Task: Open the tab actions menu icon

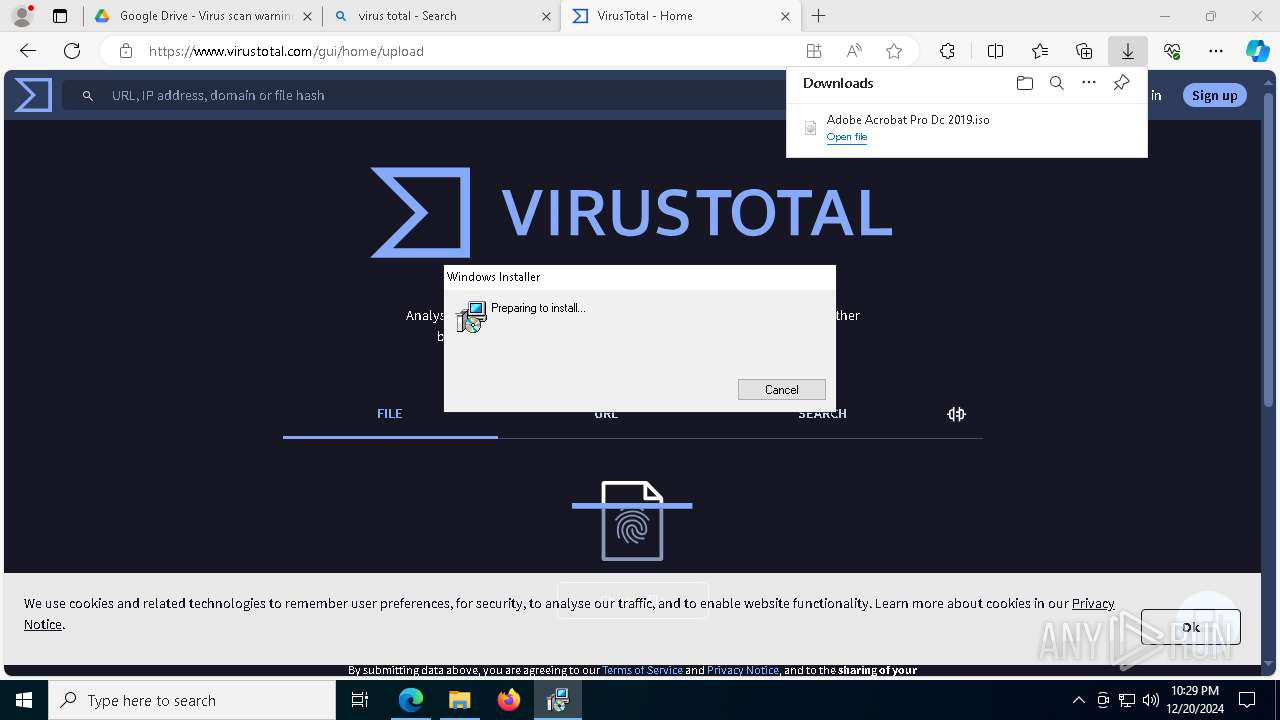Action: click(60, 16)
